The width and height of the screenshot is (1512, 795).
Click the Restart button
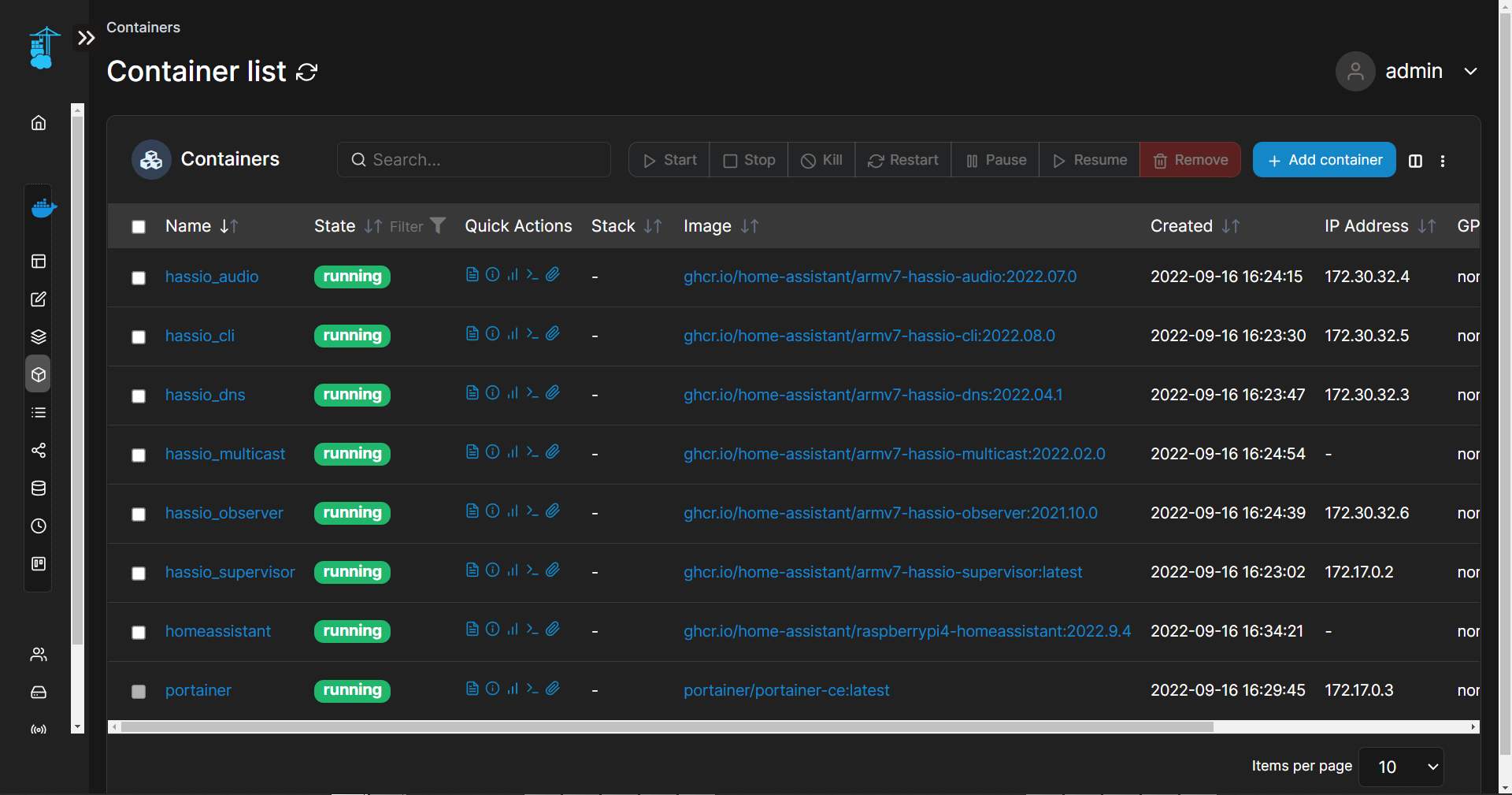pos(903,160)
